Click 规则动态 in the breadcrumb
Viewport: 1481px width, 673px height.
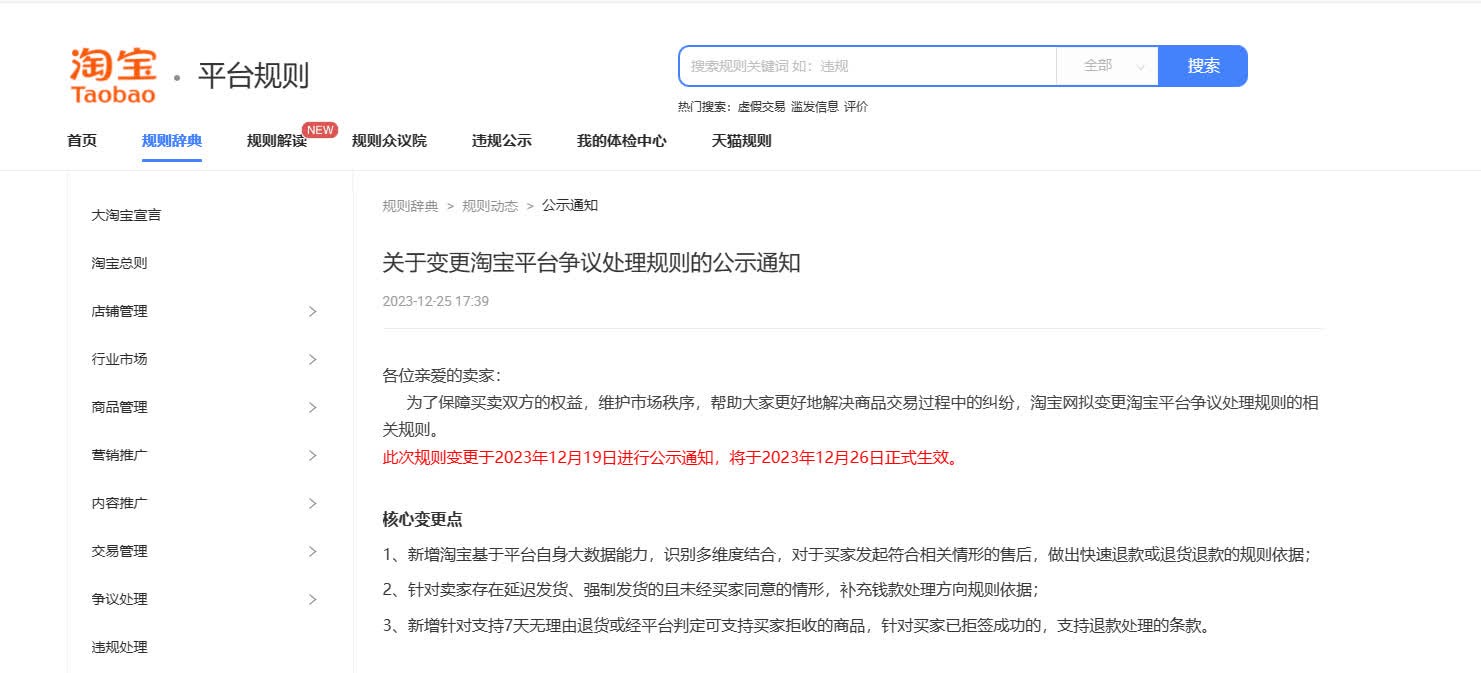click(490, 206)
